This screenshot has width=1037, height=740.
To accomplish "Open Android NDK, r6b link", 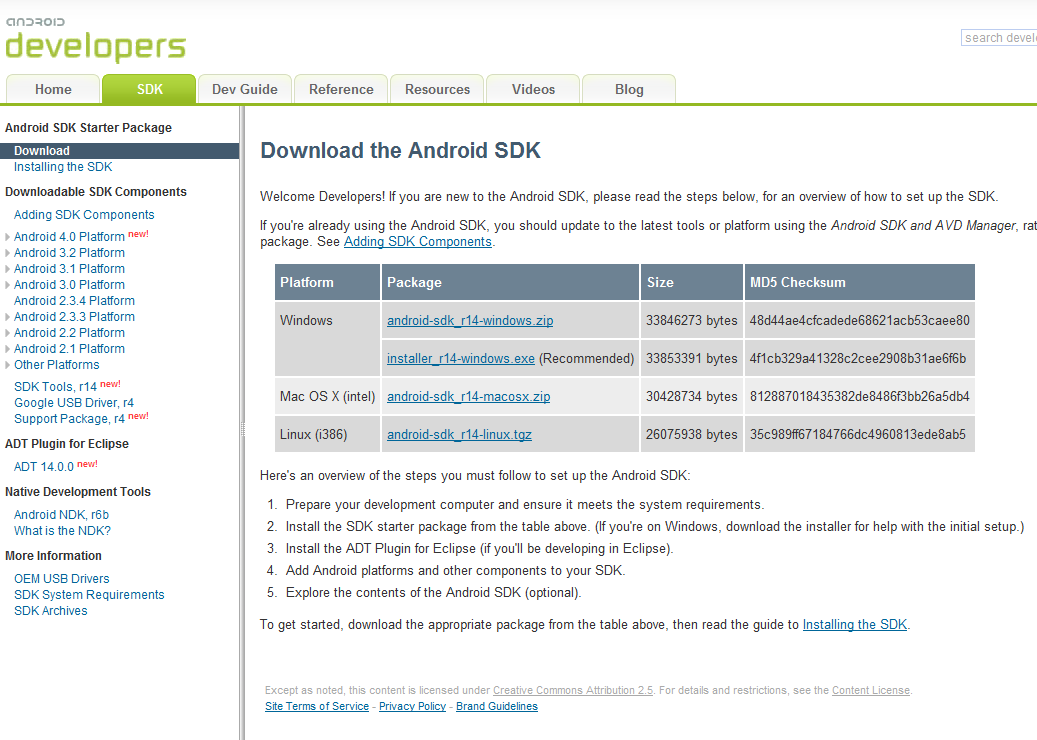I will (62, 514).
